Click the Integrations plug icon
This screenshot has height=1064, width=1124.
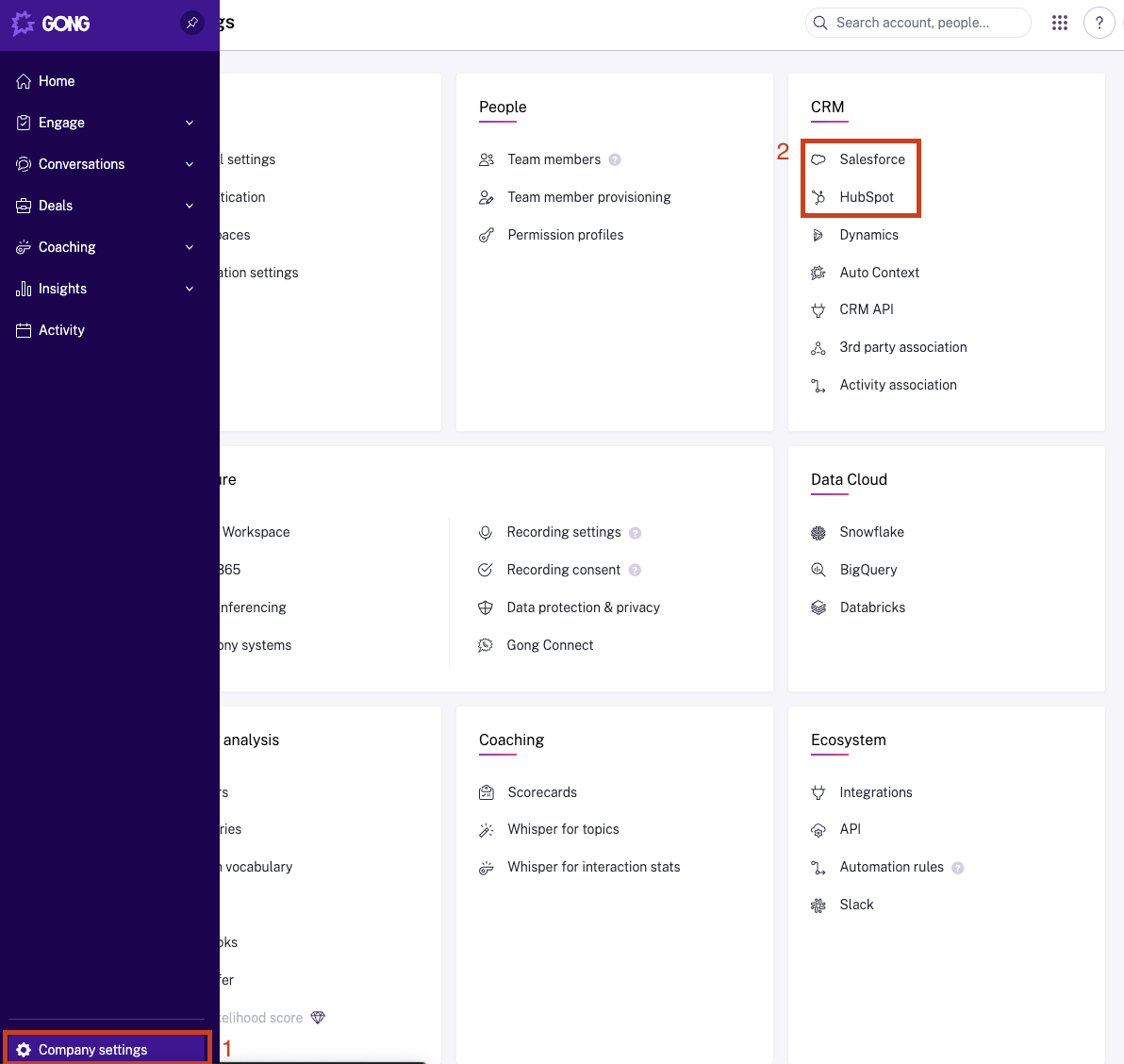pyautogui.click(x=818, y=792)
